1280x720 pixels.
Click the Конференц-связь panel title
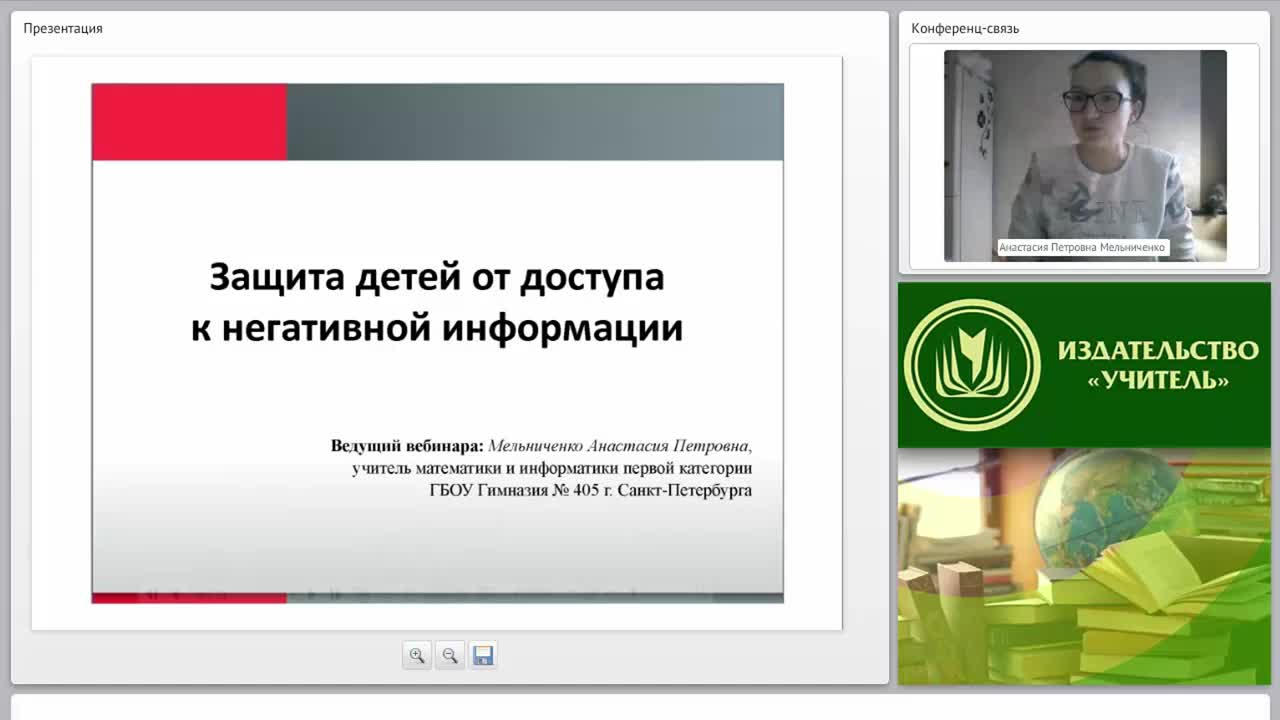pos(965,28)
